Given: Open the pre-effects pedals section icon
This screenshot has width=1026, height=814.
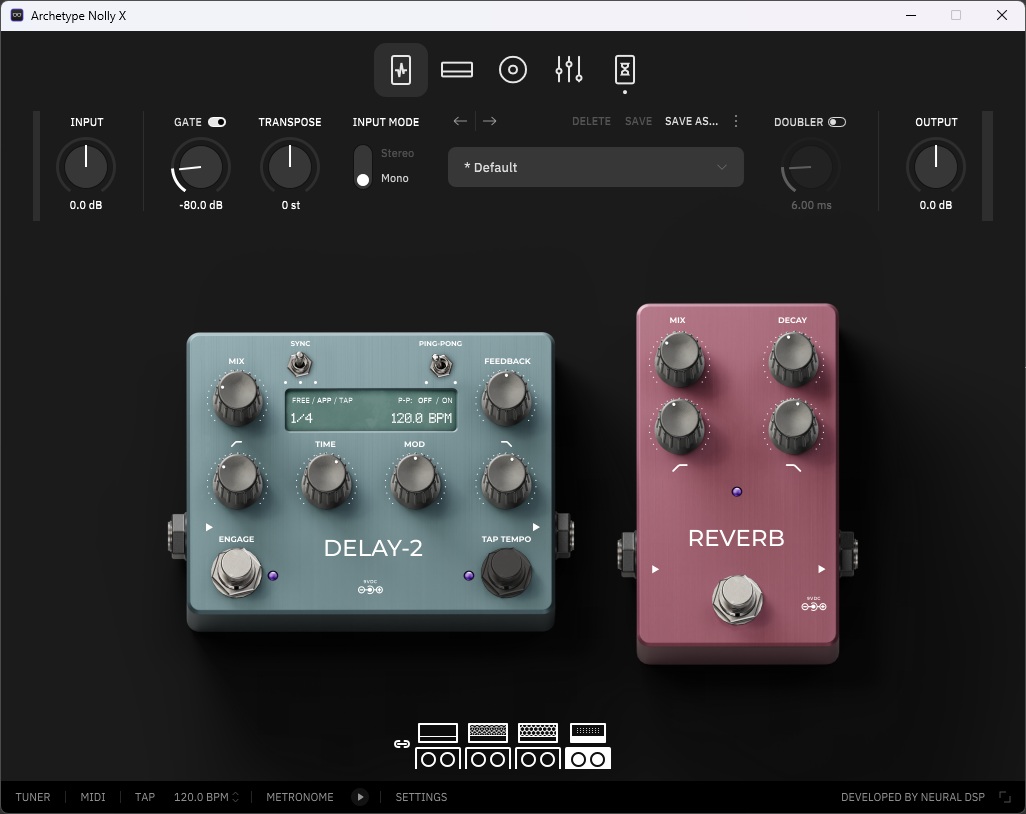Looking at the screenshot, I should 400,70.
